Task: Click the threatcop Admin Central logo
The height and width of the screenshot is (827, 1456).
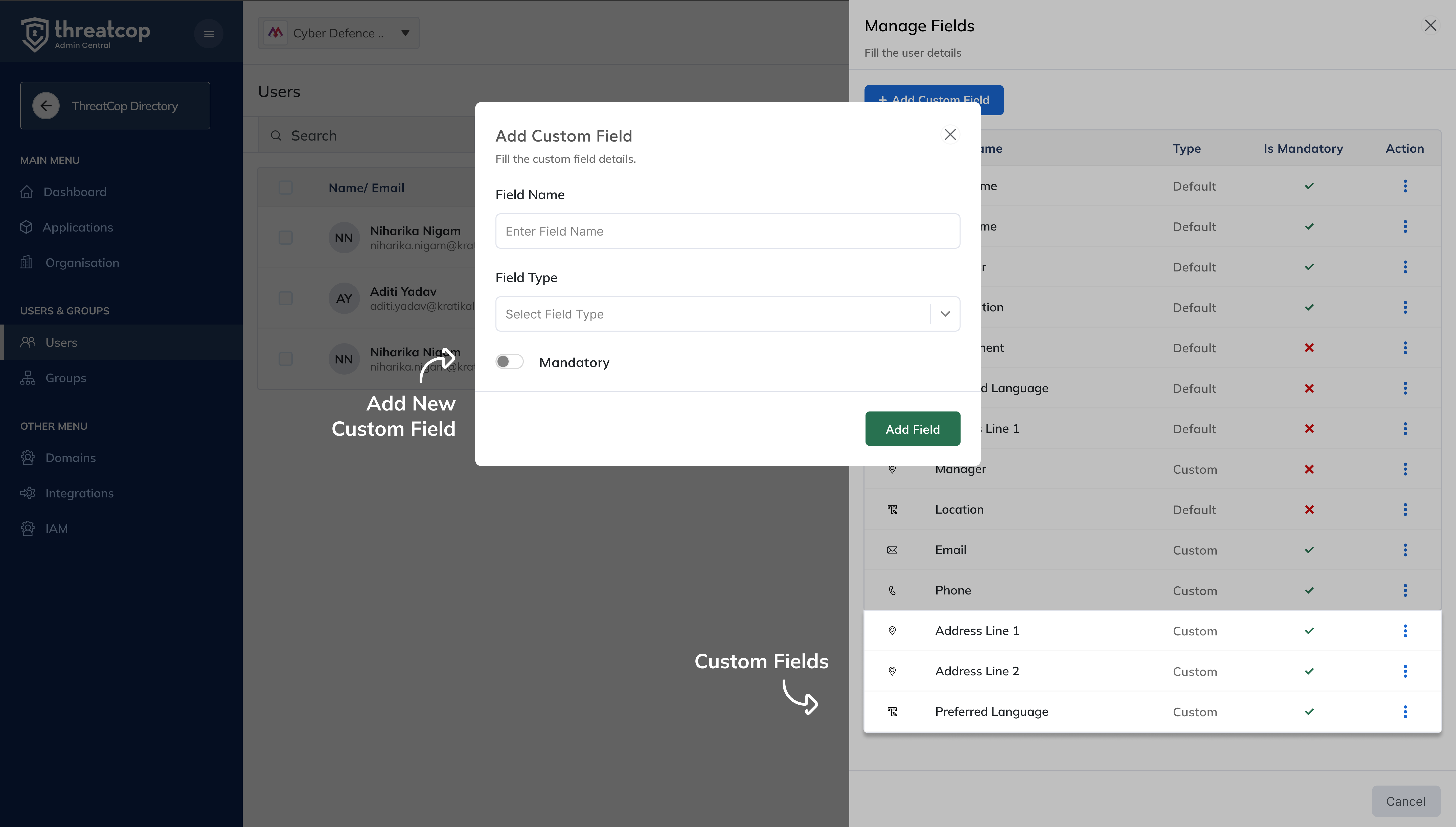Action: 85,34
